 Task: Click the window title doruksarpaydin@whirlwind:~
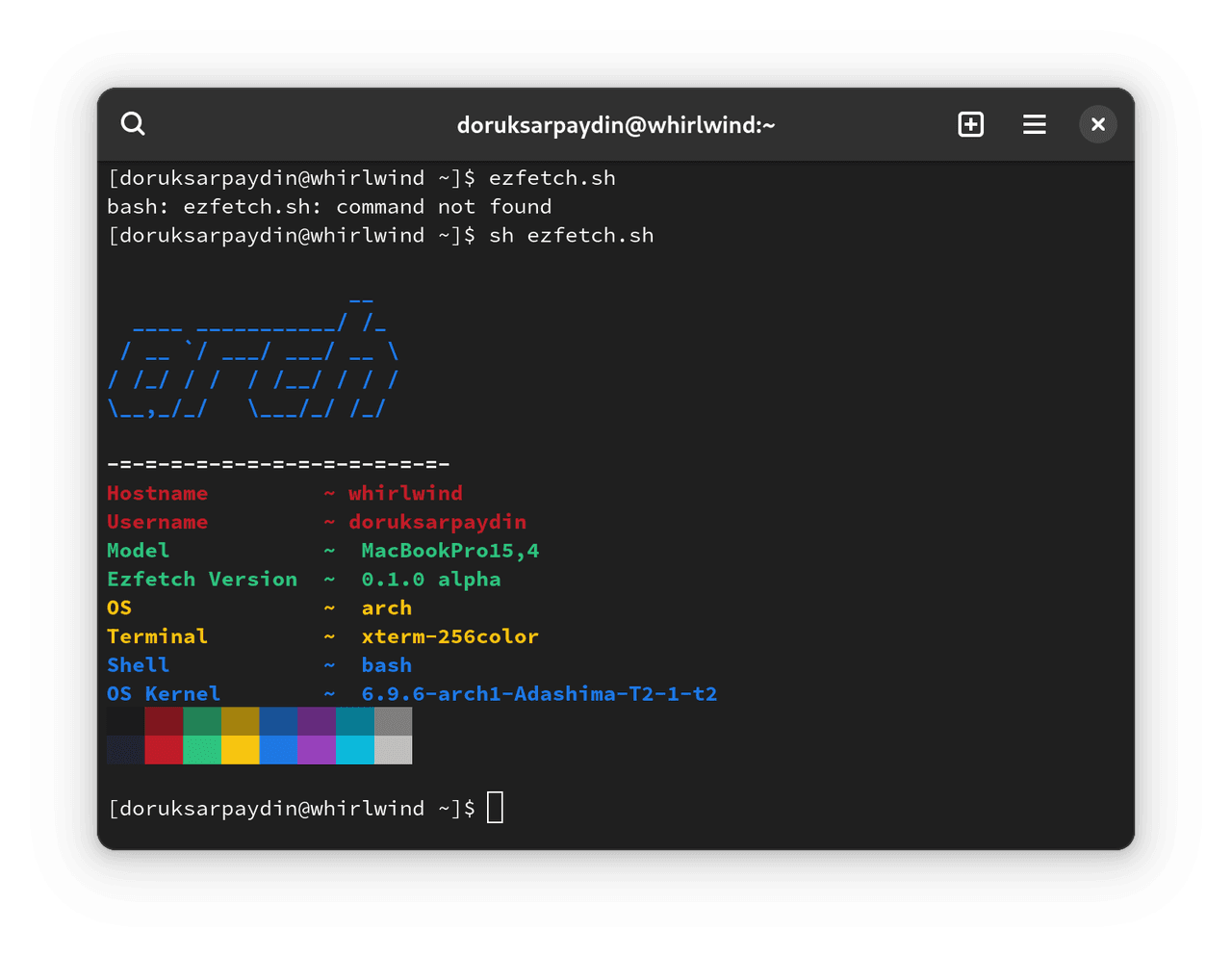point(616,125)
